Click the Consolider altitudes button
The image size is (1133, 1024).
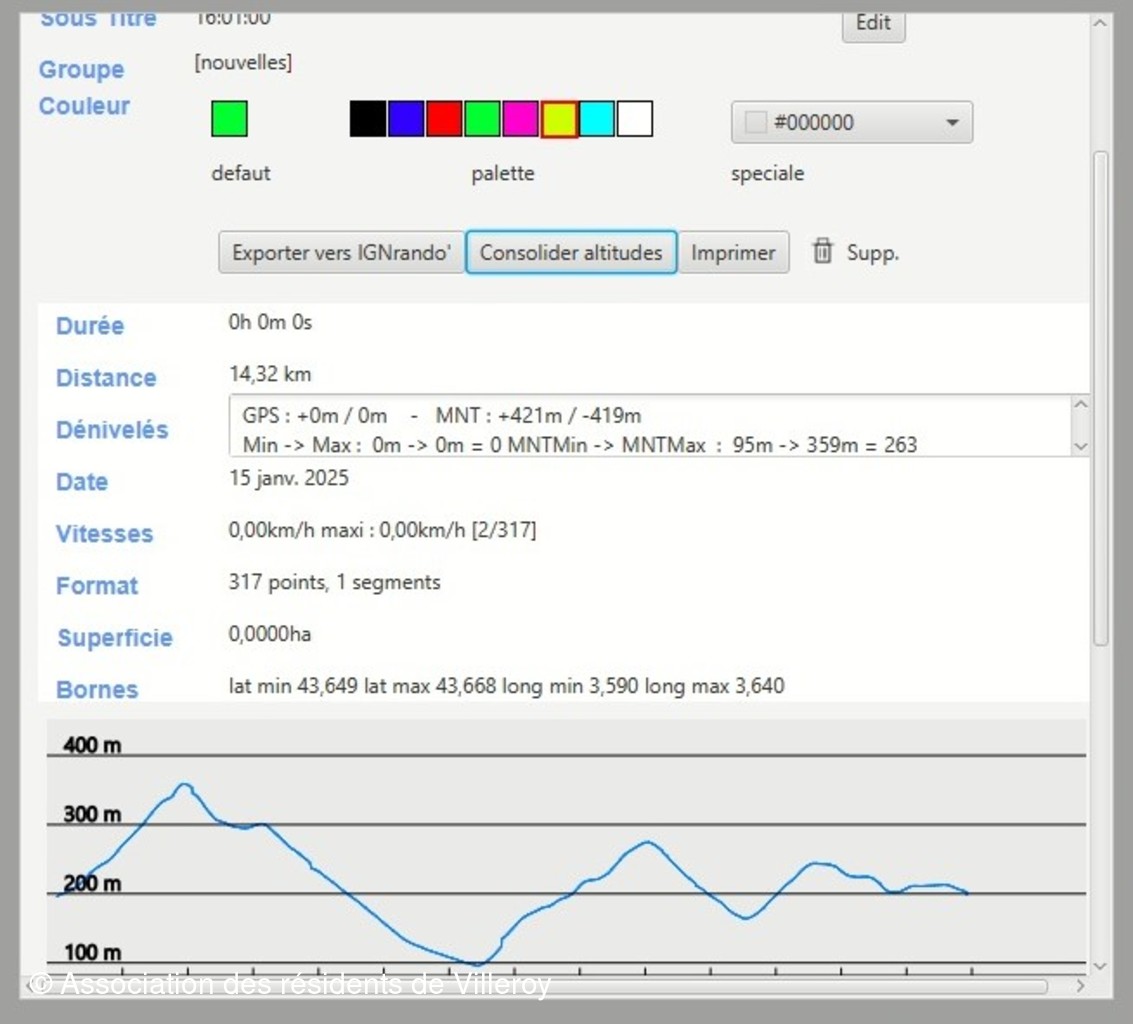point(571,253)
